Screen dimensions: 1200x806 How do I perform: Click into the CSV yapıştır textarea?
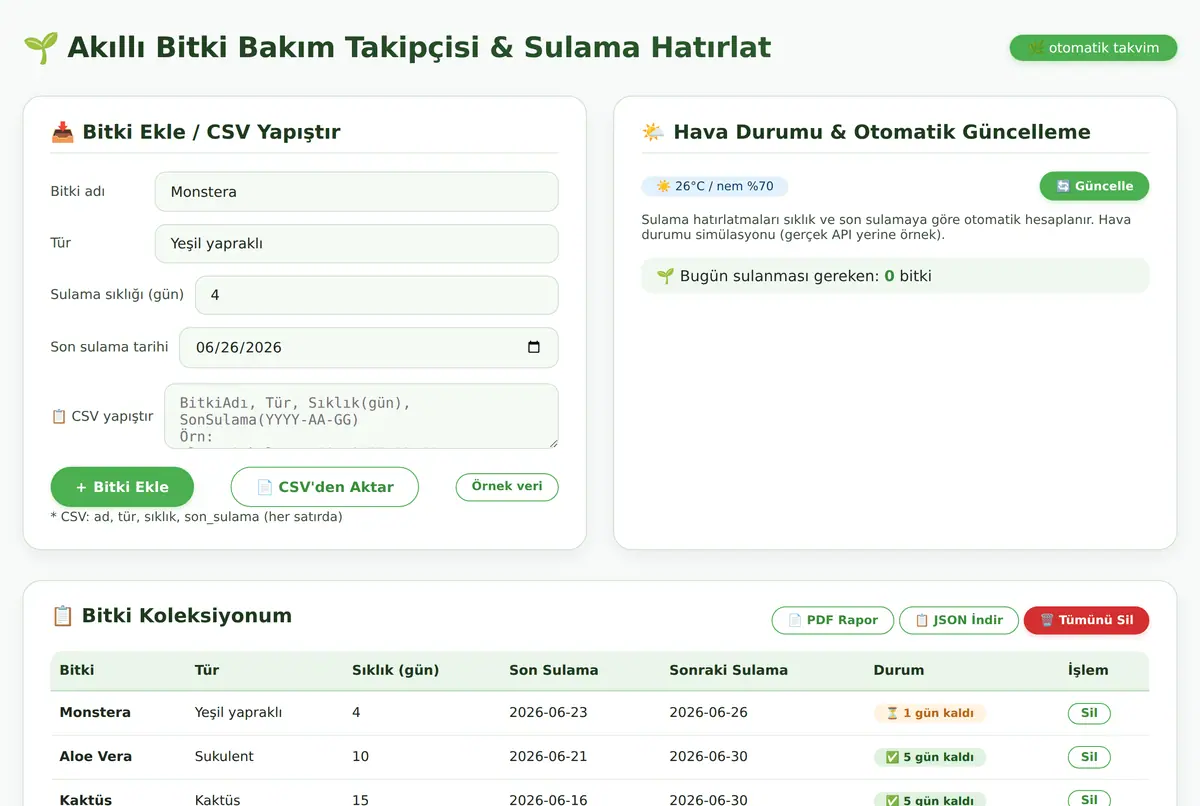tap(361, 416)
